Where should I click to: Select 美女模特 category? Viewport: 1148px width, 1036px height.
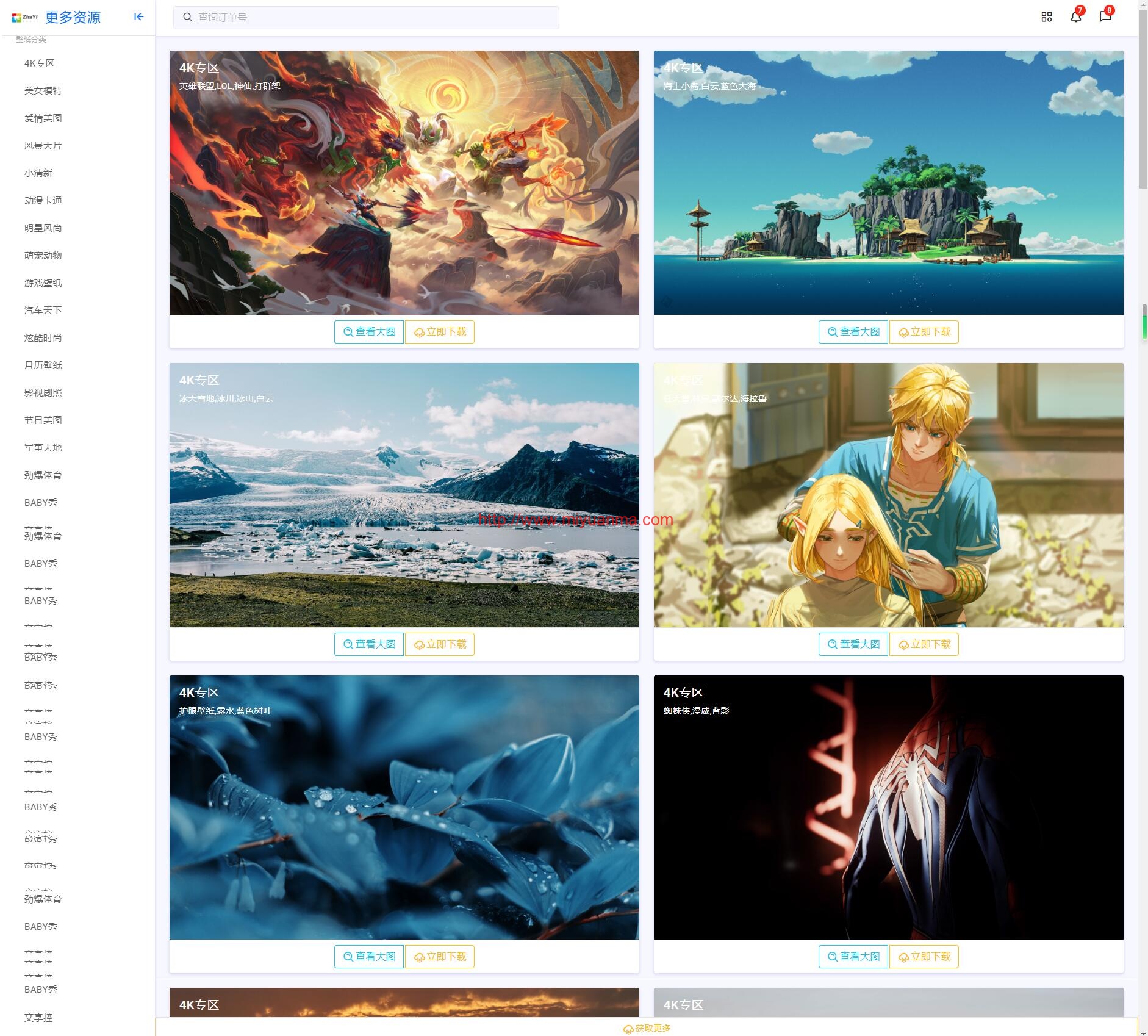click(43, 91)
